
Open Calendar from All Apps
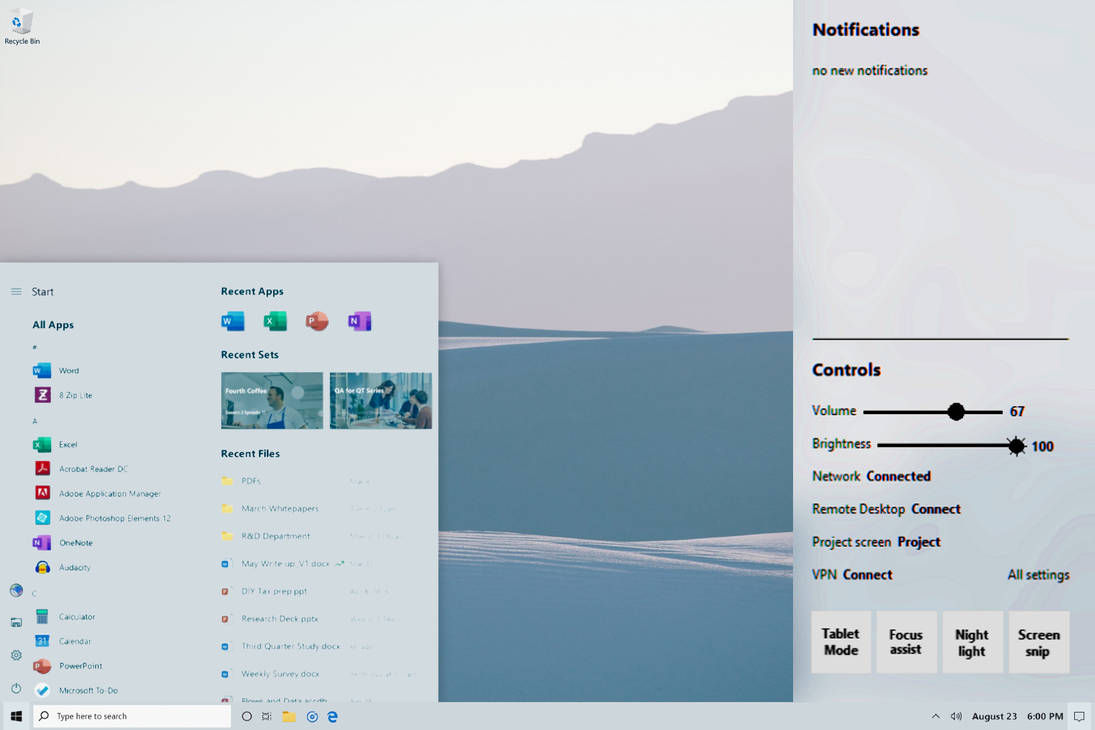62,641
